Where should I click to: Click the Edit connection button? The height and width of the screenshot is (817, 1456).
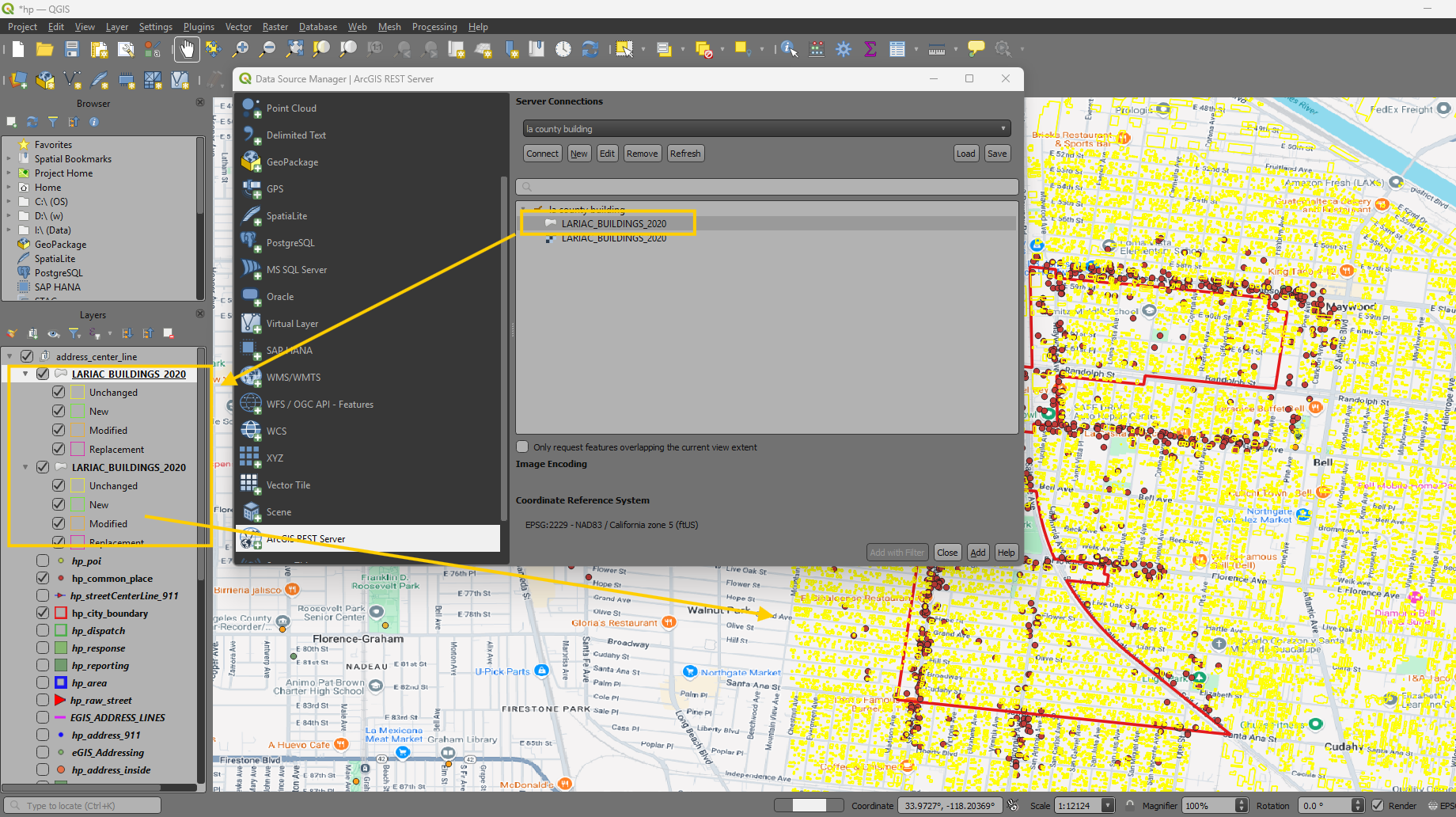(x=607, y=154)
